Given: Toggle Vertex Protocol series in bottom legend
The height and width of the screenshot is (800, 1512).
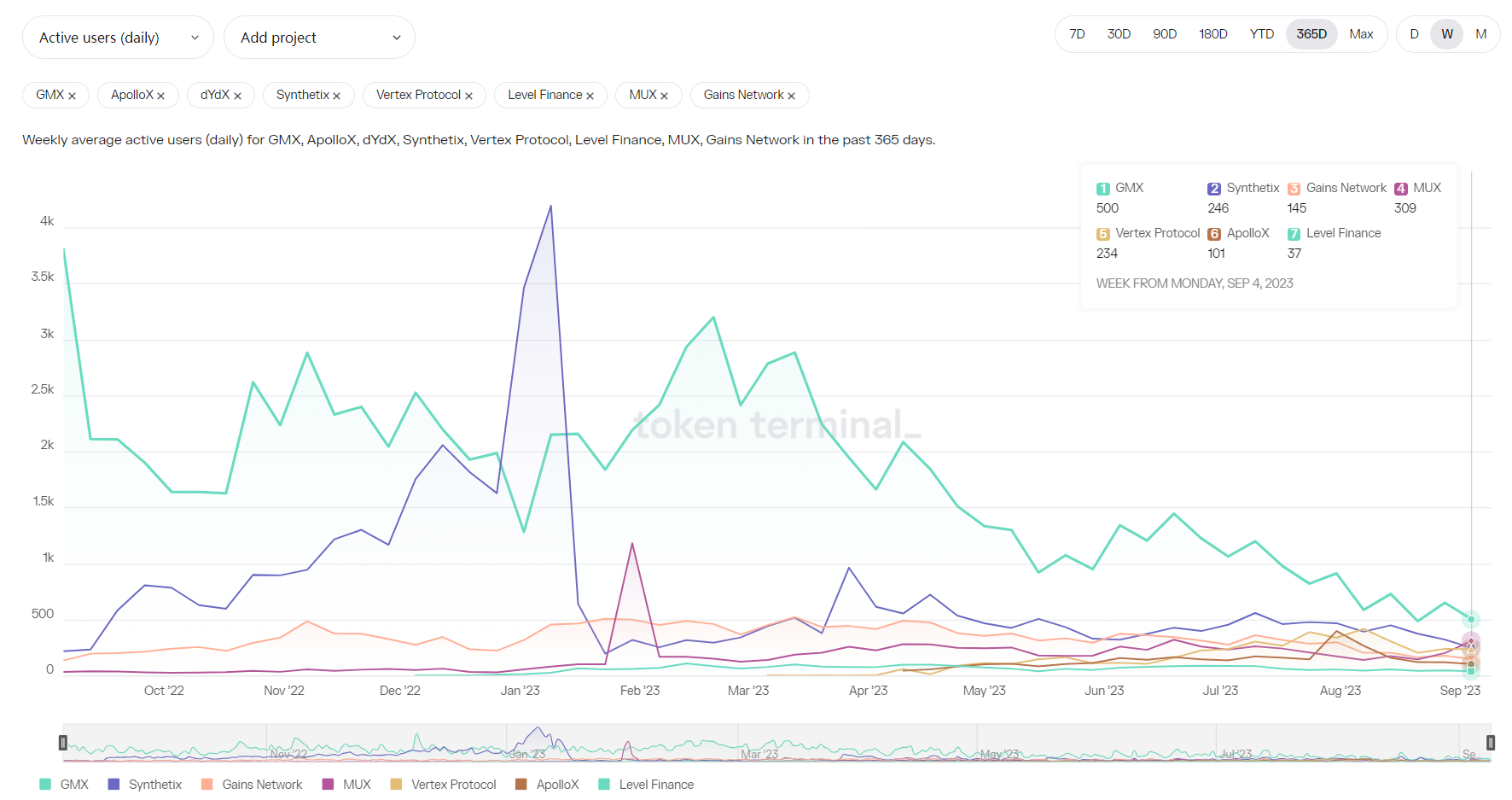Looking at the screenshot, I should (x=444, y=784).
